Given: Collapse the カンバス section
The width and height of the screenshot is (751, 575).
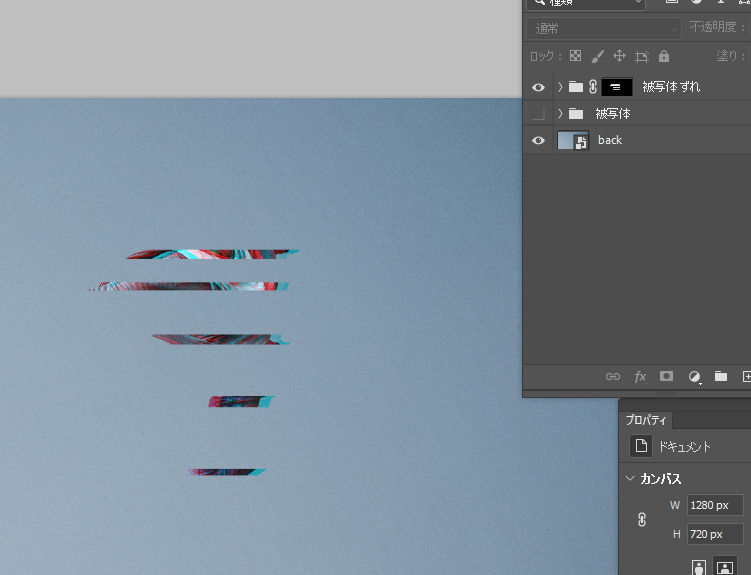Looking at the screenshot, I should (630, 479).
